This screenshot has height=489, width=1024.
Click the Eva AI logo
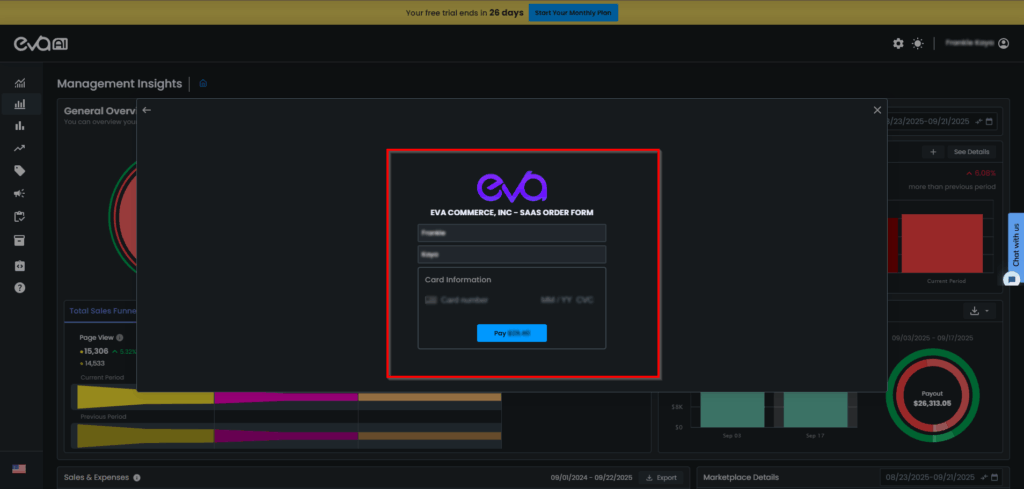click(40, 44)
